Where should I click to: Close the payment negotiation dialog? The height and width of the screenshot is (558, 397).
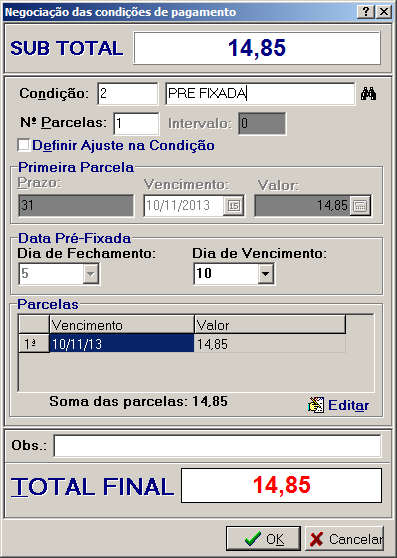pos(384,12)
